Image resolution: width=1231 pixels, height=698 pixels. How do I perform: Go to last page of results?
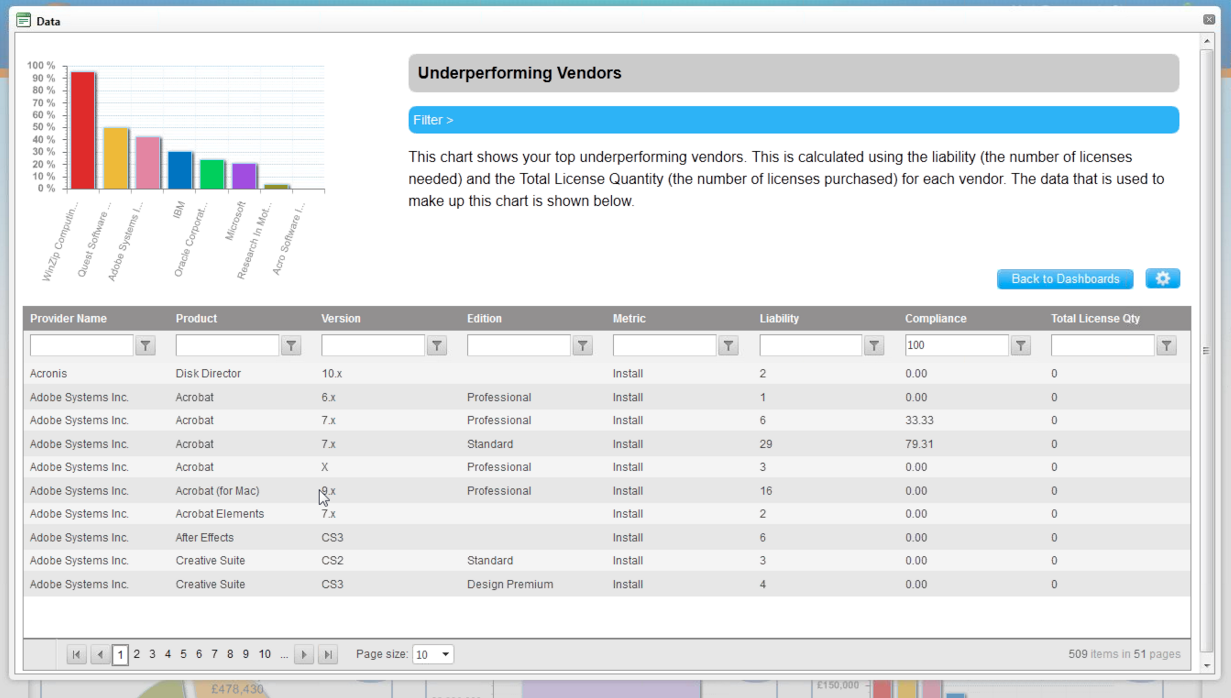(328, 654)
